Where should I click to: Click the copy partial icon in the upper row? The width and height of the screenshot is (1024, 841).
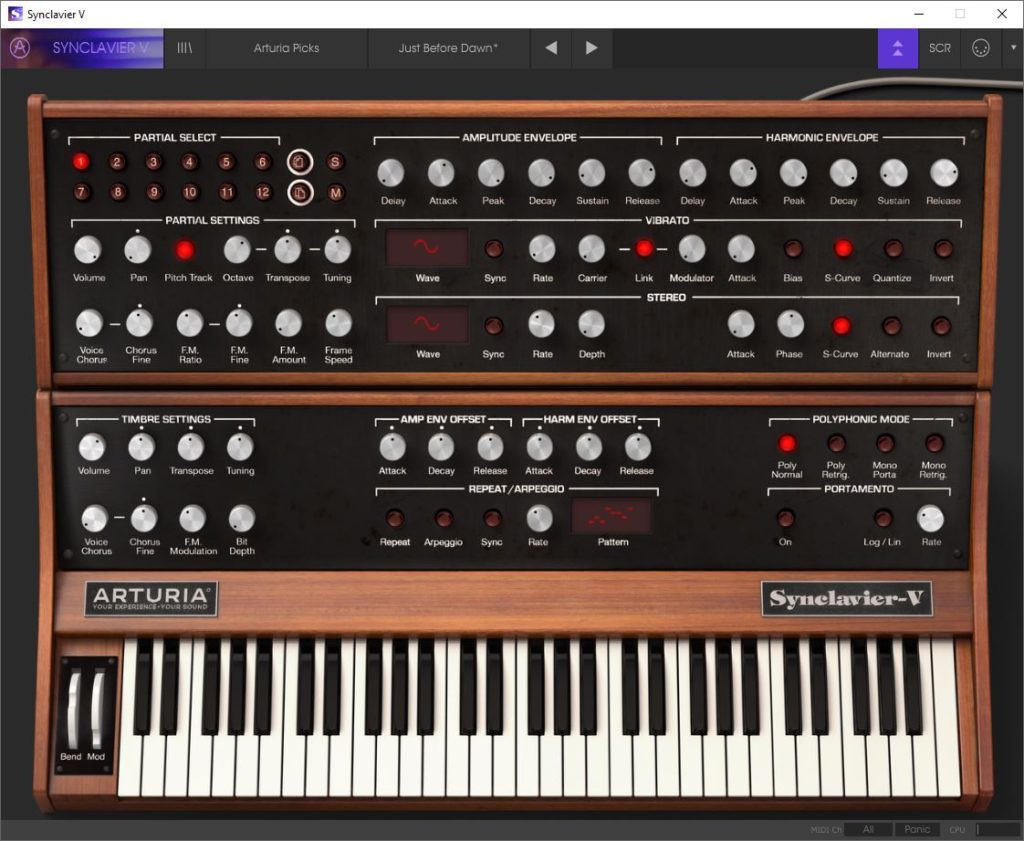point(300,162)
